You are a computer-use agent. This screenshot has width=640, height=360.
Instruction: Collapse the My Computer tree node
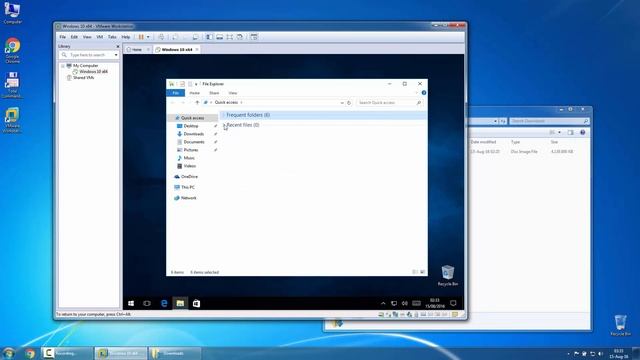(62, 65)
